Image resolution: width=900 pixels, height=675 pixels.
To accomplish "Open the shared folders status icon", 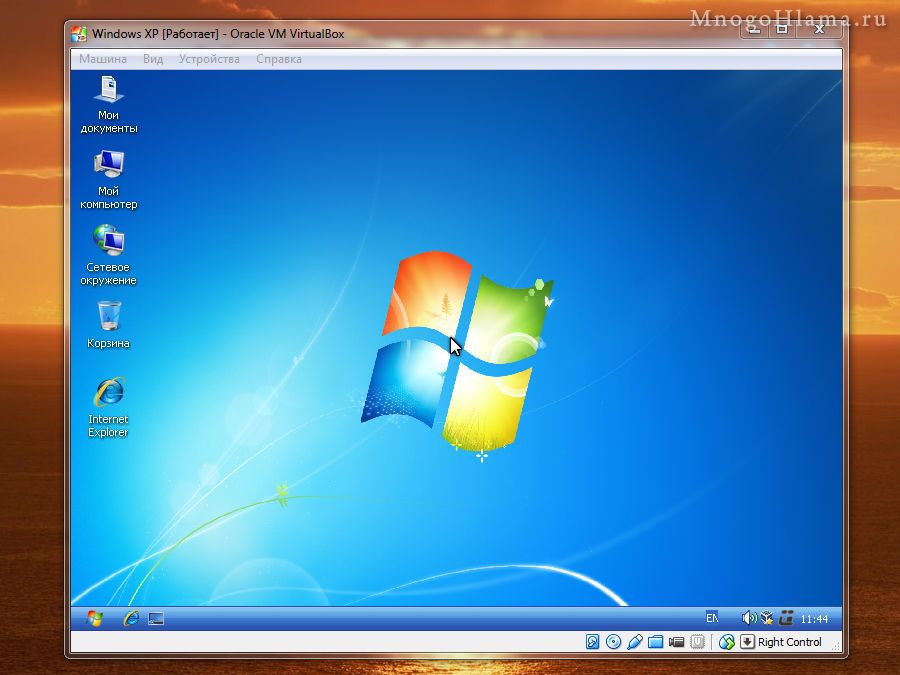I will click(x=655, y=642).
